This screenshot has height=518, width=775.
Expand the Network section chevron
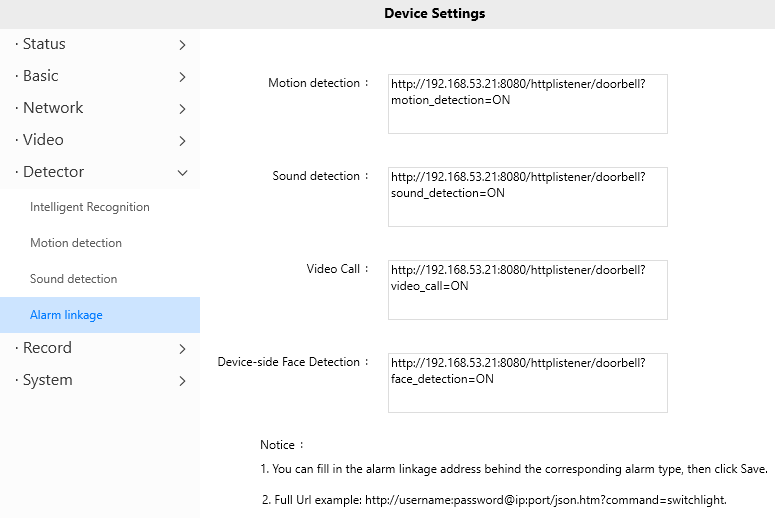coord(182,109)
